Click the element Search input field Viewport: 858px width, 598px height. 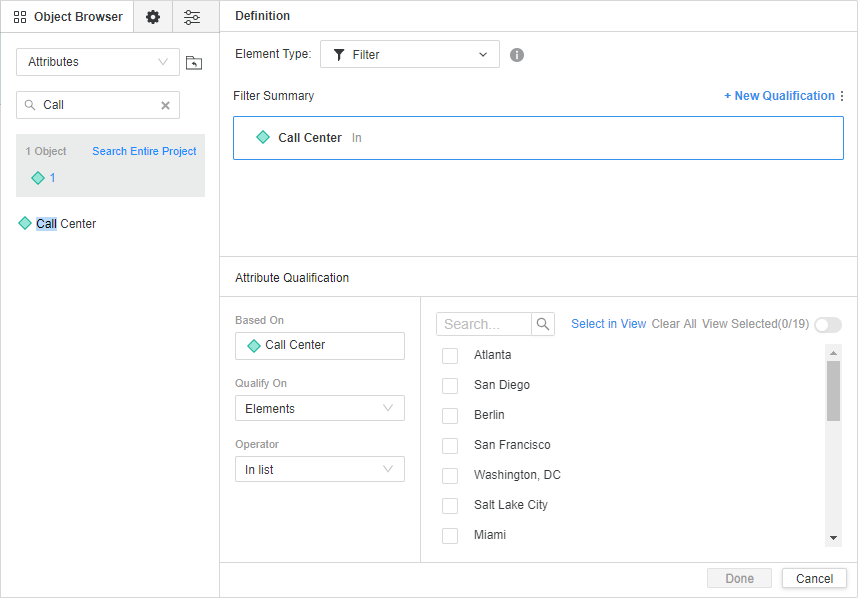pos(485,324)
